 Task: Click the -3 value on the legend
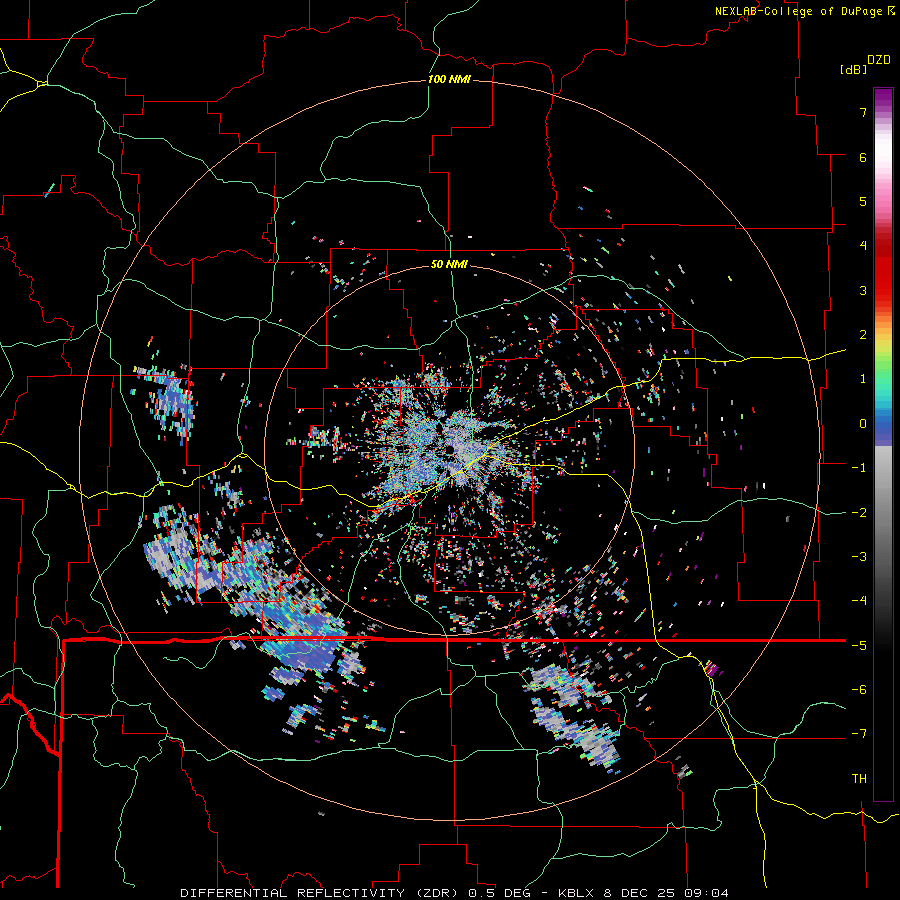click(x=859, y=557)
